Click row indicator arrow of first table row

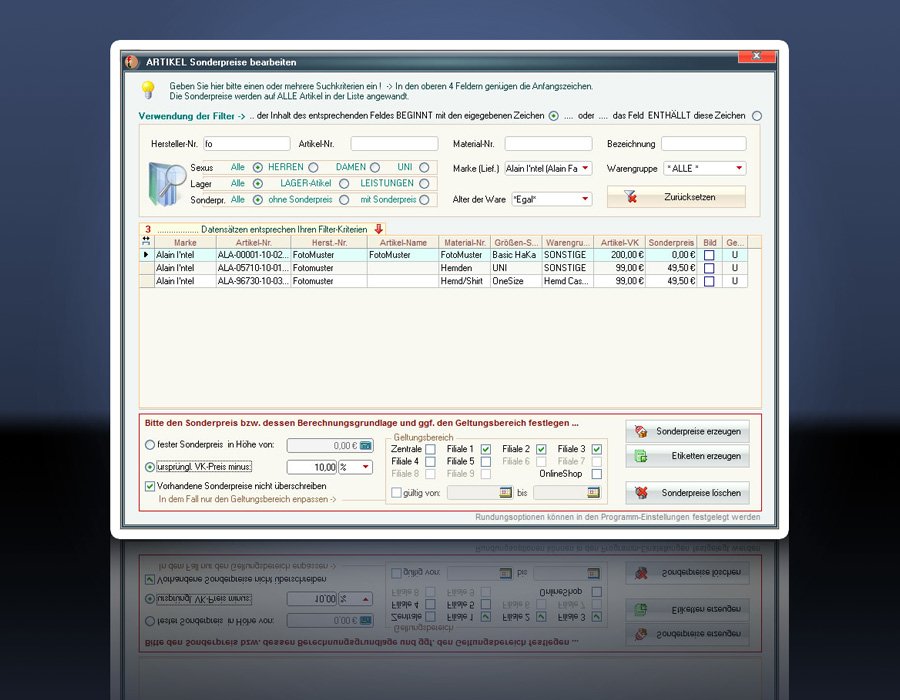click(146, 254)
